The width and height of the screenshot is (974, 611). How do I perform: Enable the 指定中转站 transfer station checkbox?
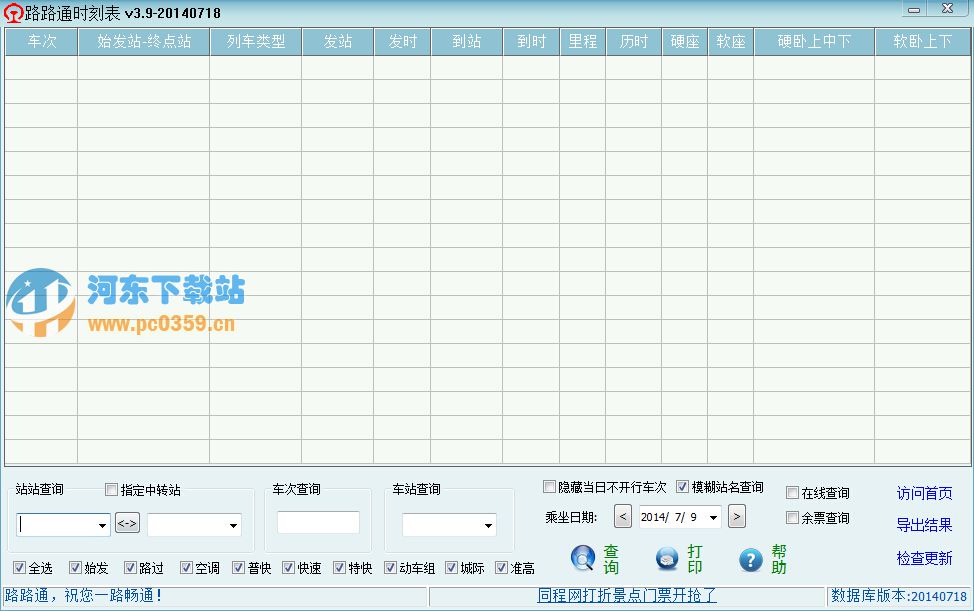(x=111, y=489)
